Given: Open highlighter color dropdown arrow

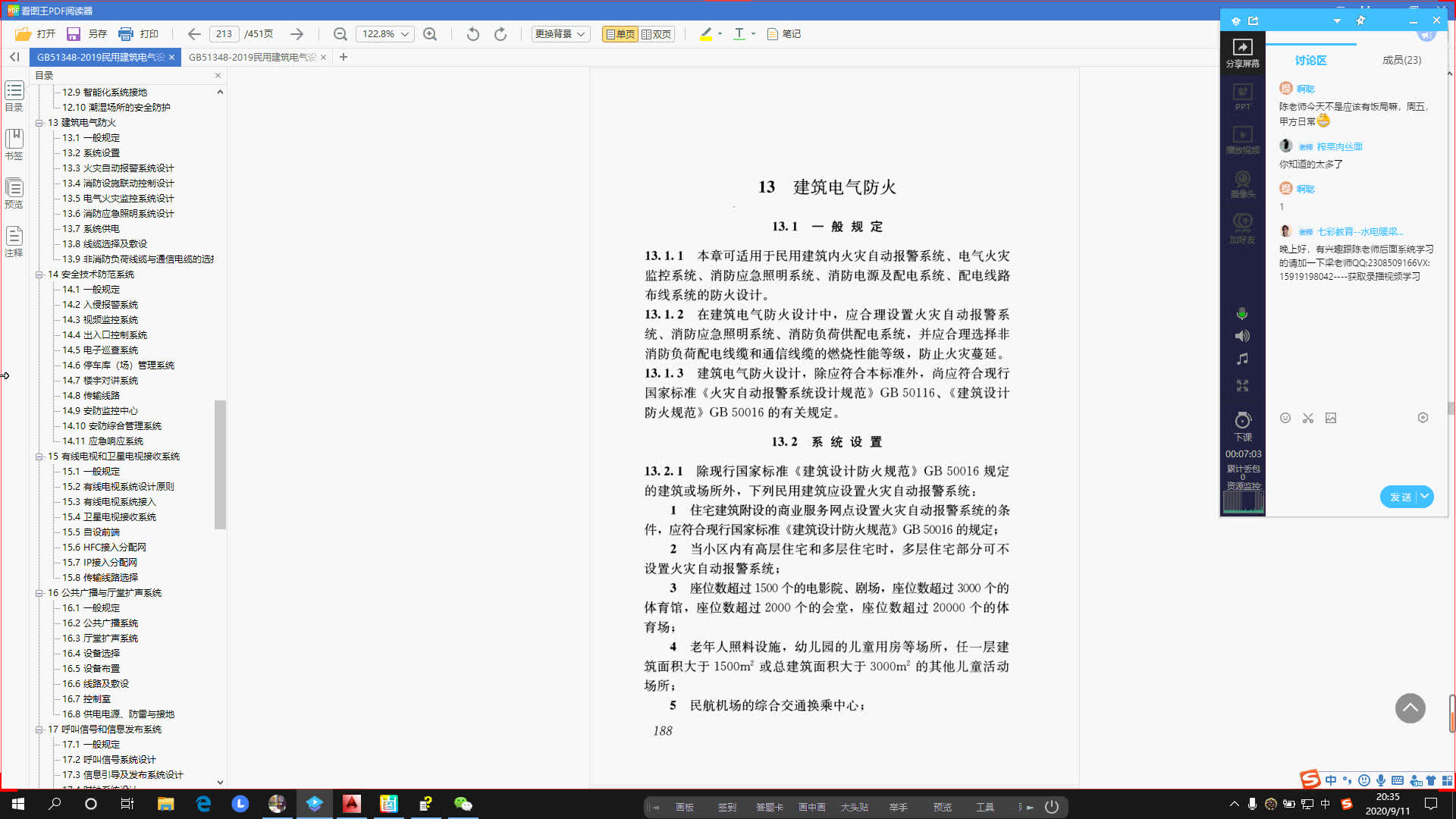Looking at the screenshot, I should tap(720, 34).
